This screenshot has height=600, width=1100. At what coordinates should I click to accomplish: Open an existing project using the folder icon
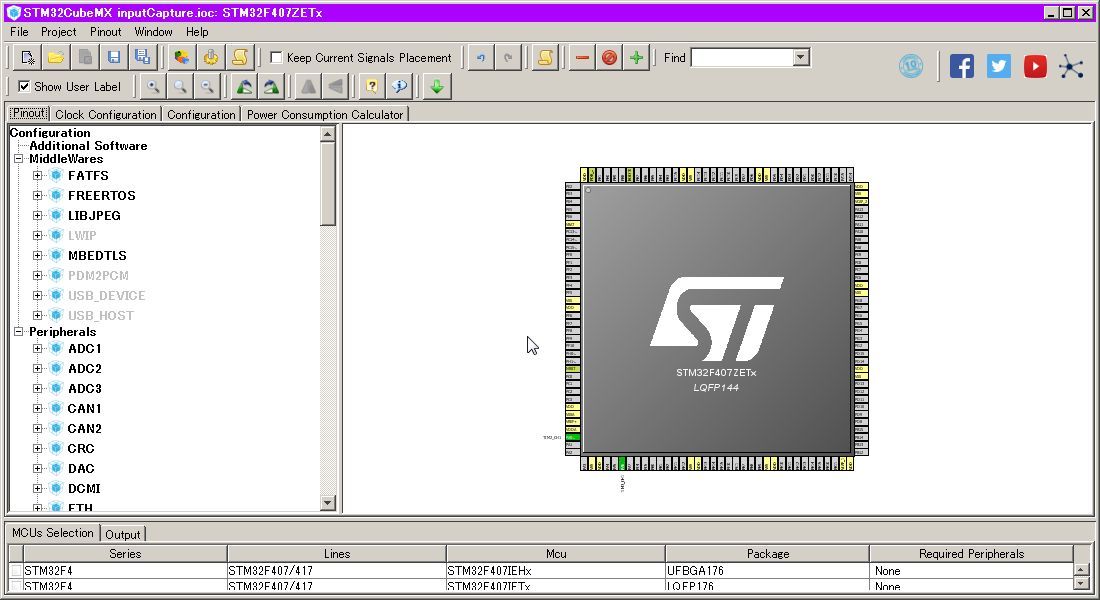click(x=56, y=58)
